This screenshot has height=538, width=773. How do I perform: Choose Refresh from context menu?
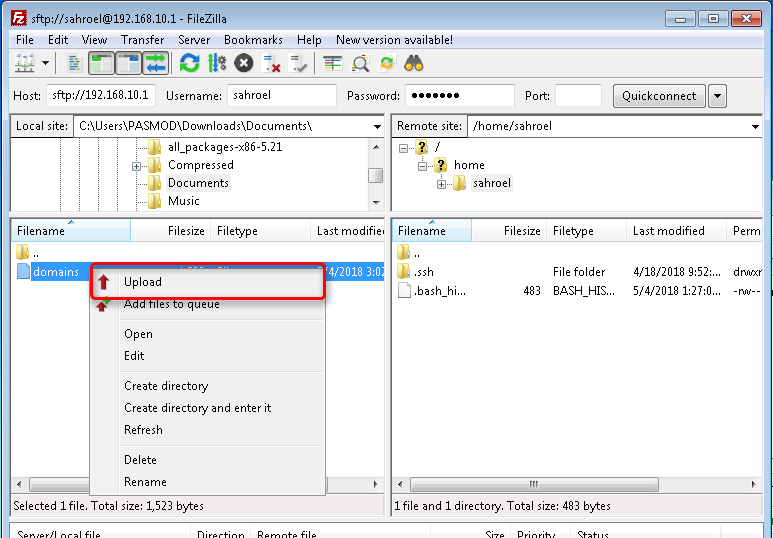[x=208, y=430]
